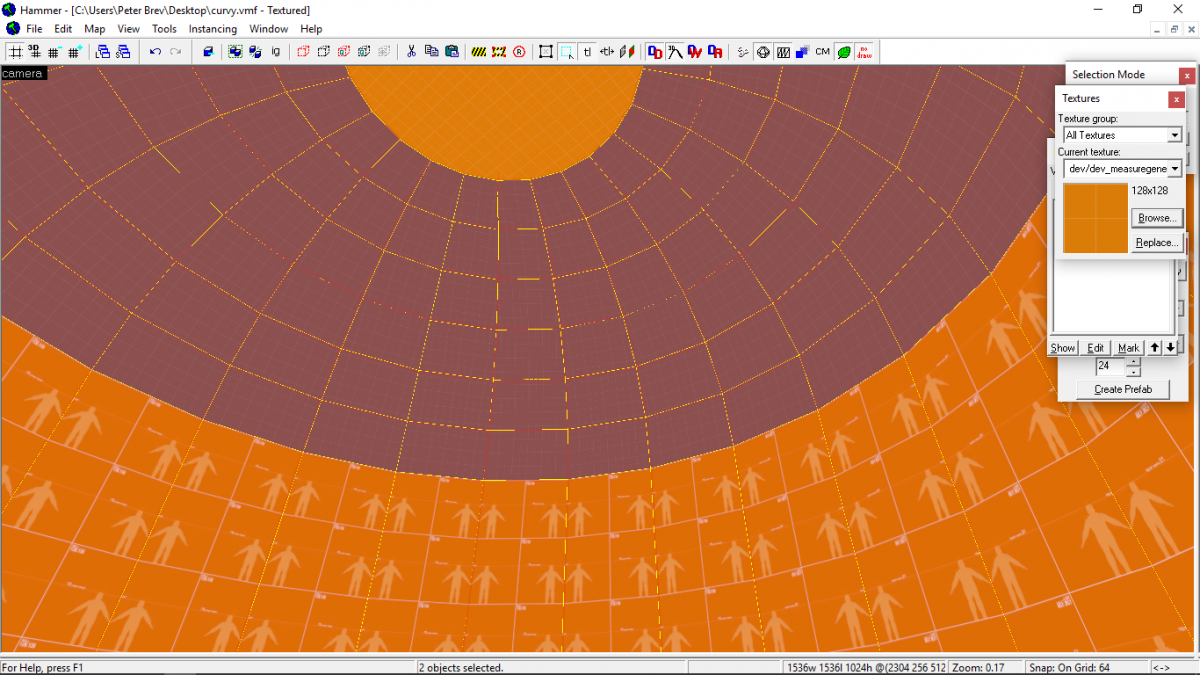Click the Undo arrow in the toolbar
The height and width of the screenshot is (675, 1200).
pos(154,51)
